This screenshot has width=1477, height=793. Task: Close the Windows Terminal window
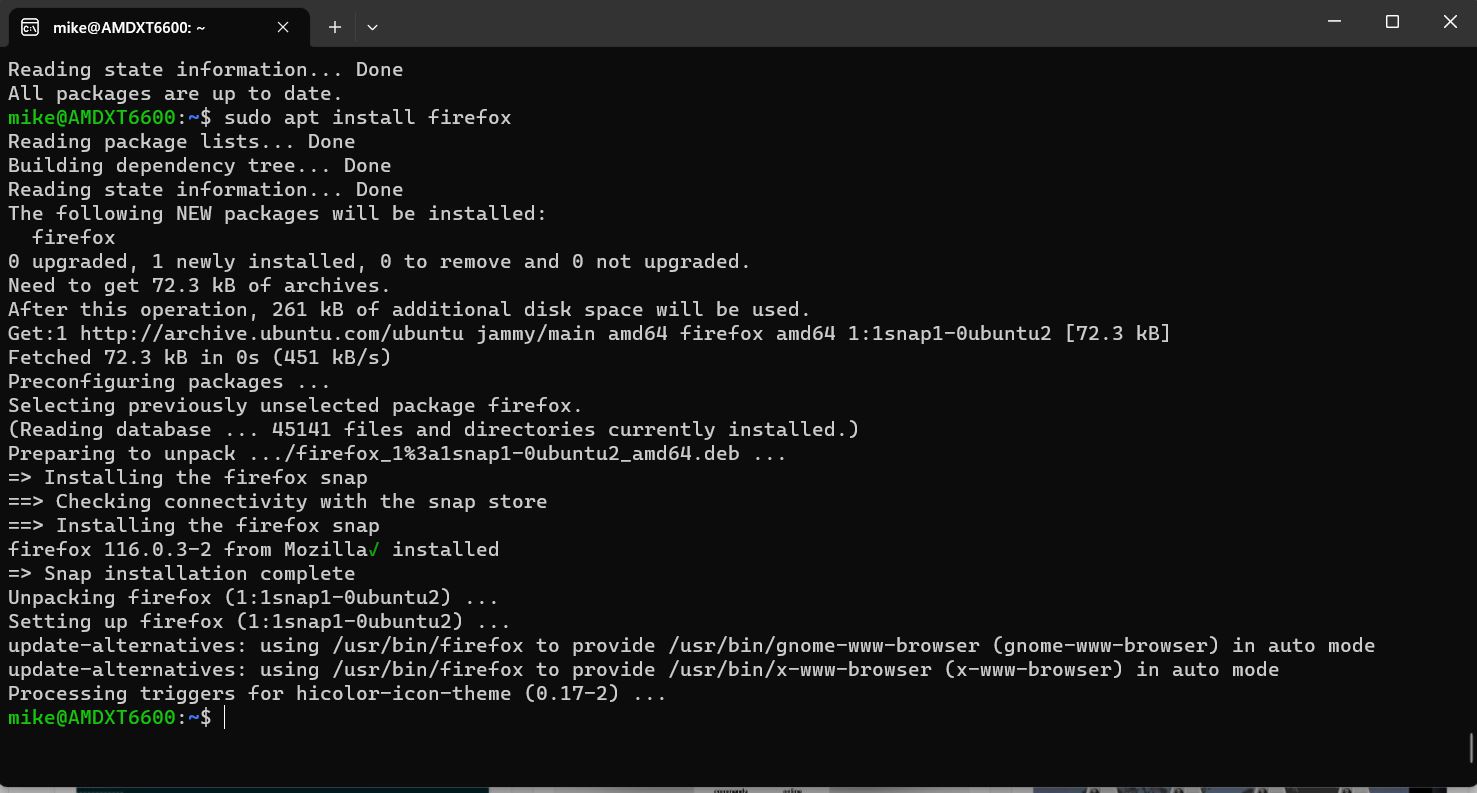click(x=1450, y=22)
